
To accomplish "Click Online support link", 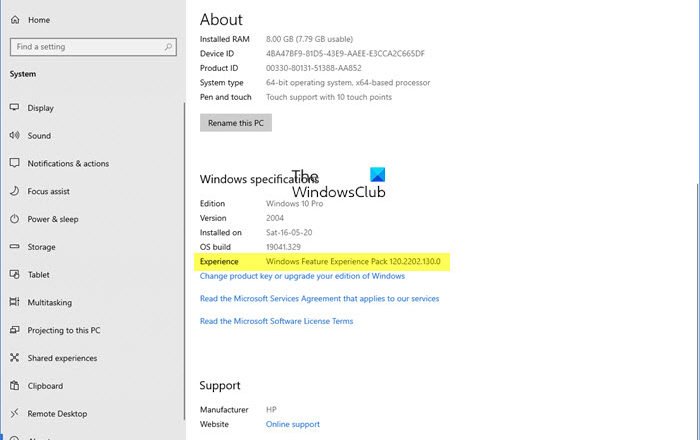I will [x=293, y=424].
